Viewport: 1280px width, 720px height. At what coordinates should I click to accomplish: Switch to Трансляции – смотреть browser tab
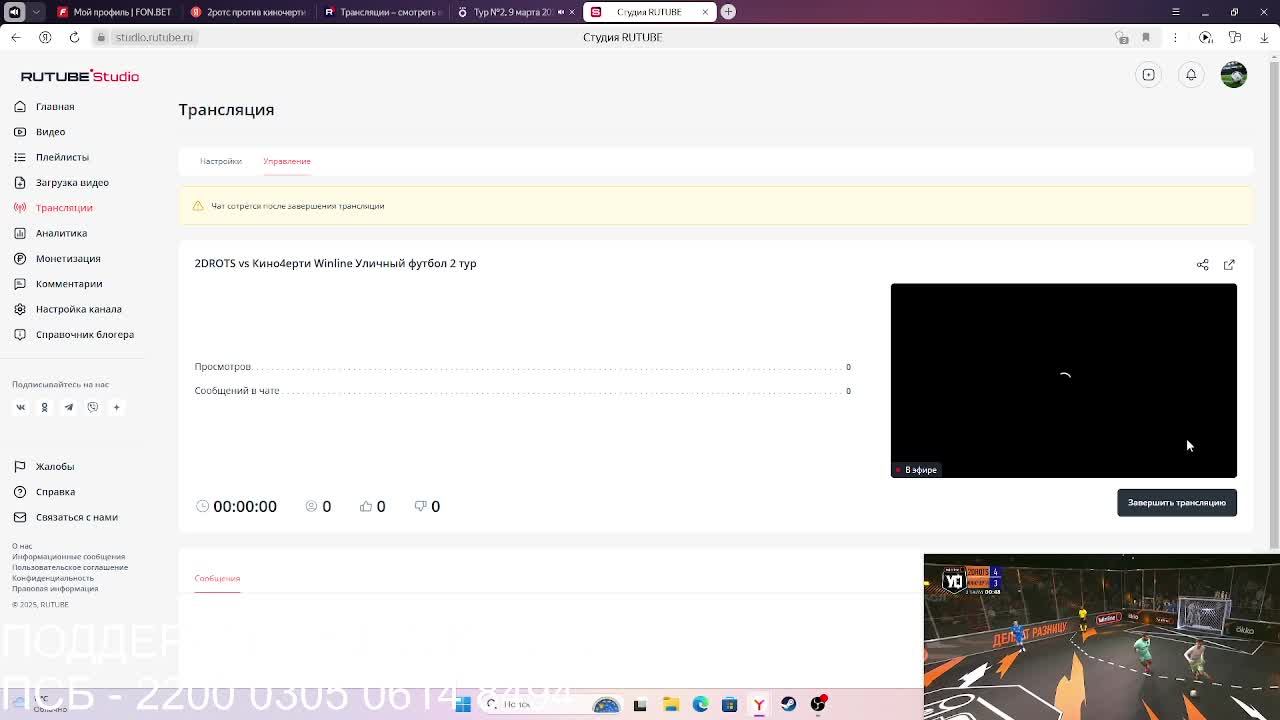click(x=382, y=12)
